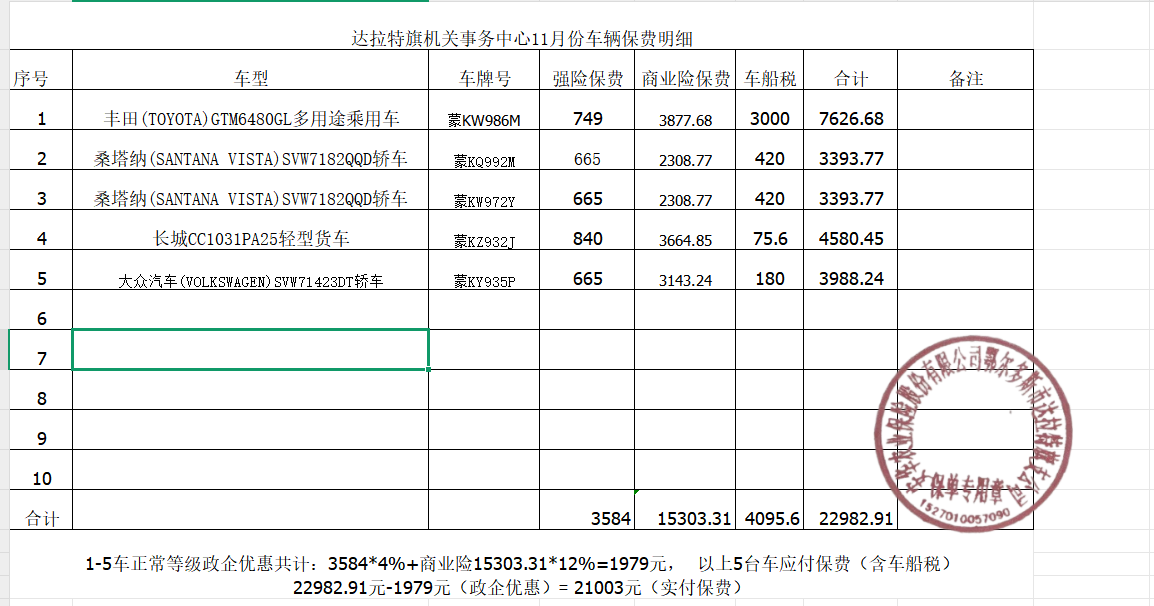The image size is (1154, 606).
Task: Click the spreadsheet title cell about 11月份车辆保费明细
Action: [521, 39]
